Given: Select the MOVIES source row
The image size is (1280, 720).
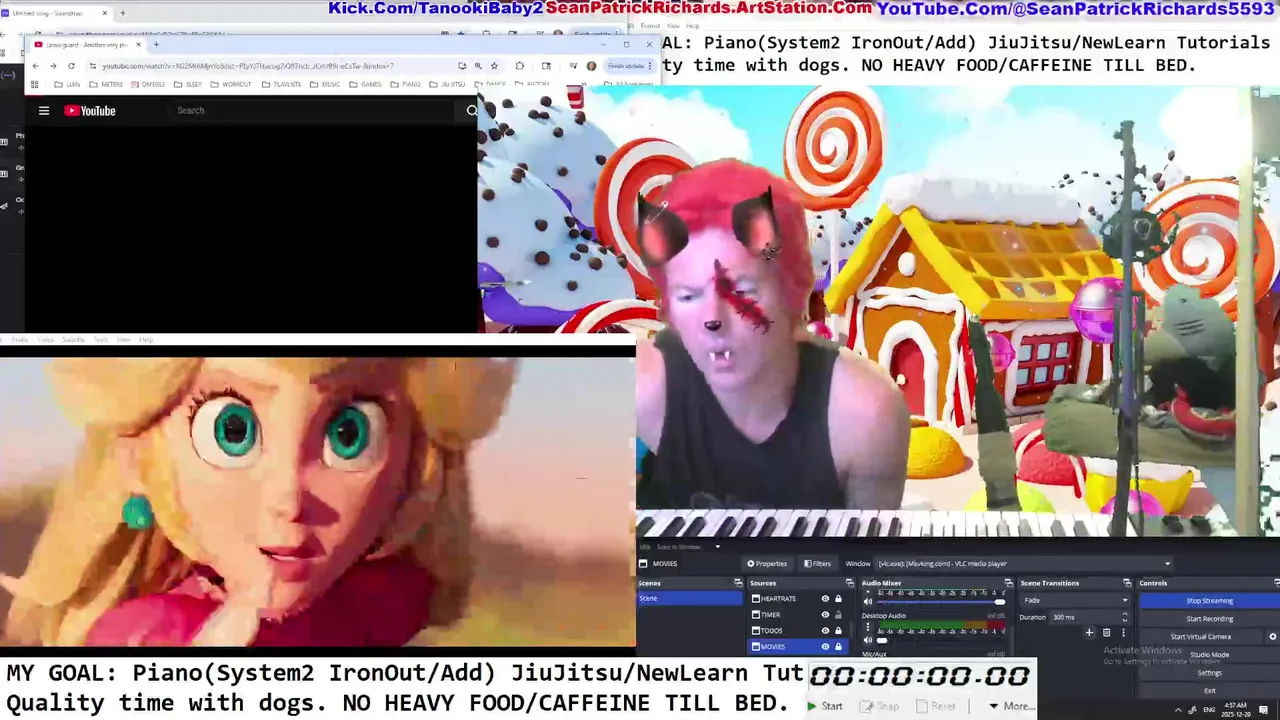Looking at the screenshot, I should pos(797,647).
